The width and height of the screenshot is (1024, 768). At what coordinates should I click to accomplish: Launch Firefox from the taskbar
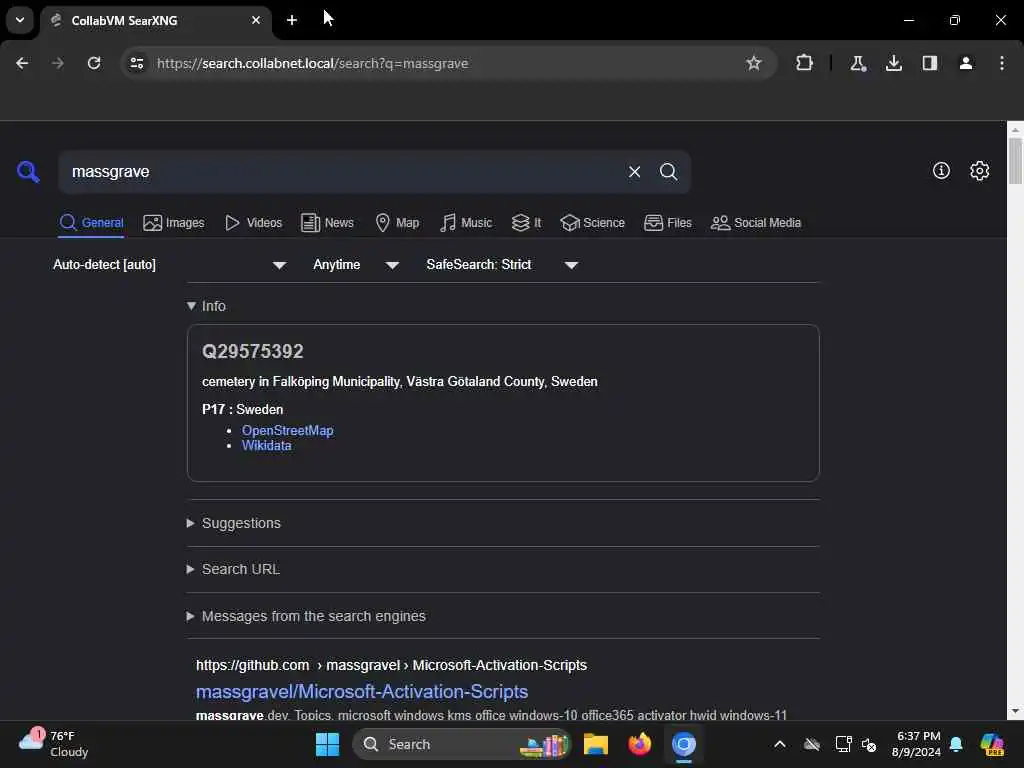tap(639, 744)
